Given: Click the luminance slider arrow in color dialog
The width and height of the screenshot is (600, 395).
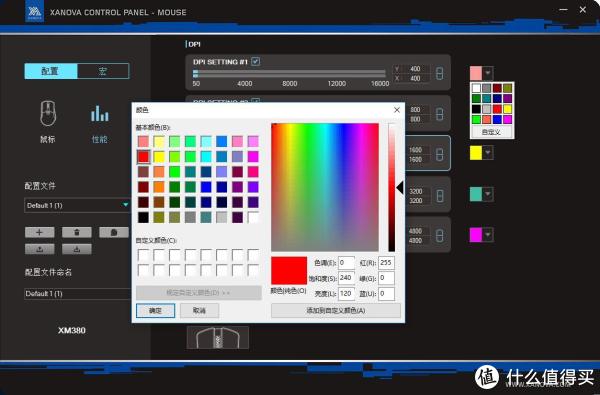Looking at the screenshot, I should (400, 188).
